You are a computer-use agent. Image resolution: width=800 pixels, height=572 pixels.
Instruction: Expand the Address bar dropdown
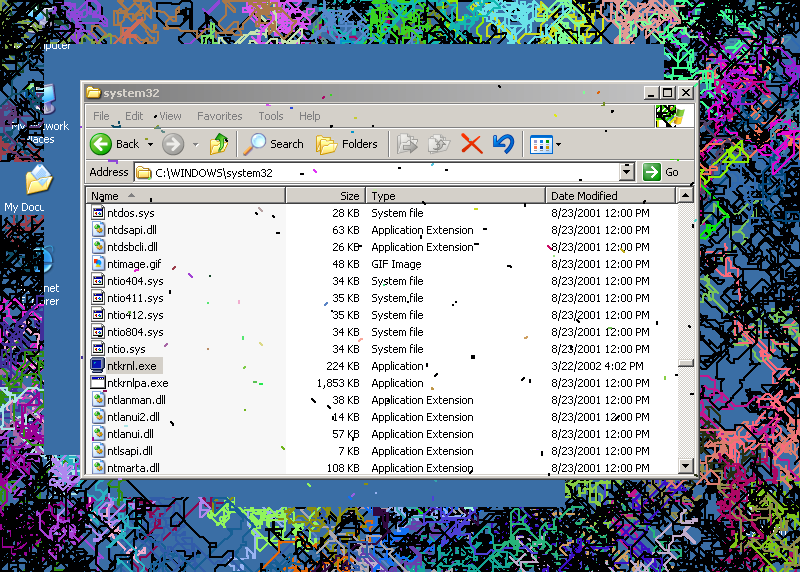point(627,172)
